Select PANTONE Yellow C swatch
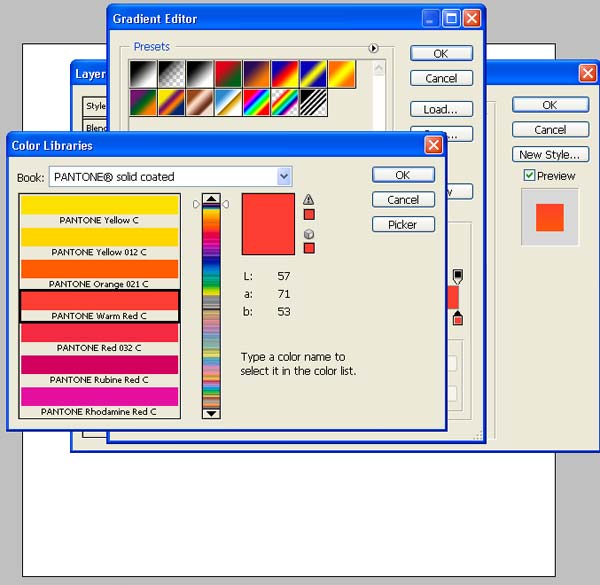 tap(99, 210)
